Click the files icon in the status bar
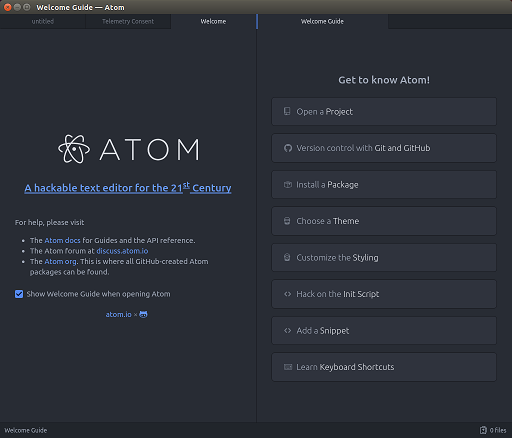This screenshot has width=512, height=438. click(483, 430)
